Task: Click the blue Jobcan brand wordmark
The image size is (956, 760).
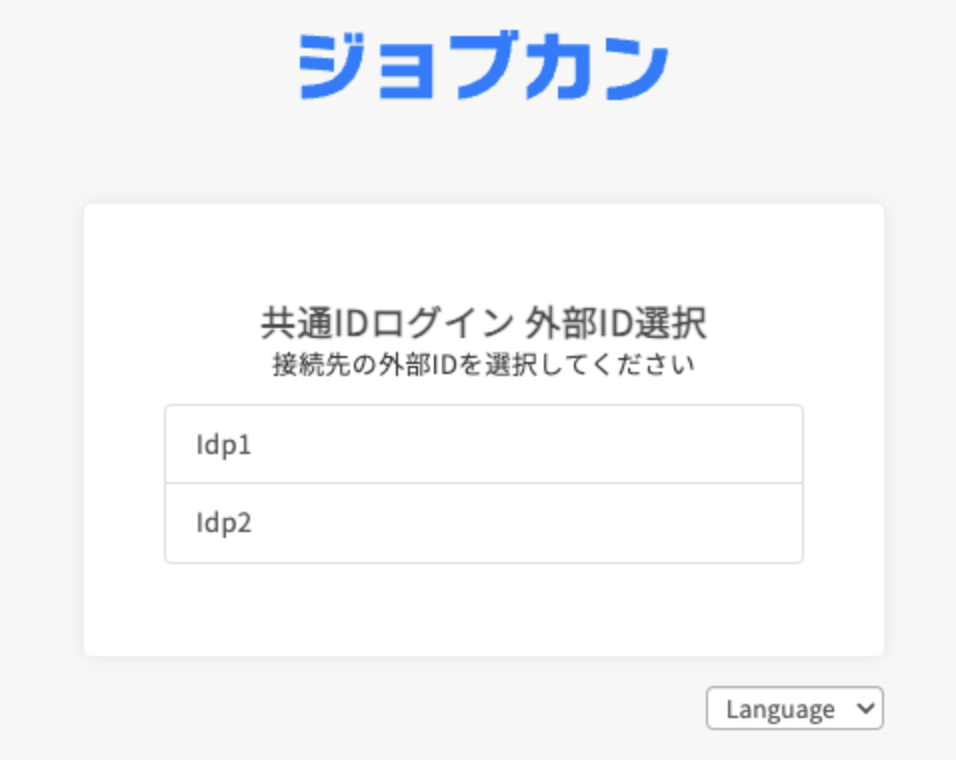Action: 483,68
